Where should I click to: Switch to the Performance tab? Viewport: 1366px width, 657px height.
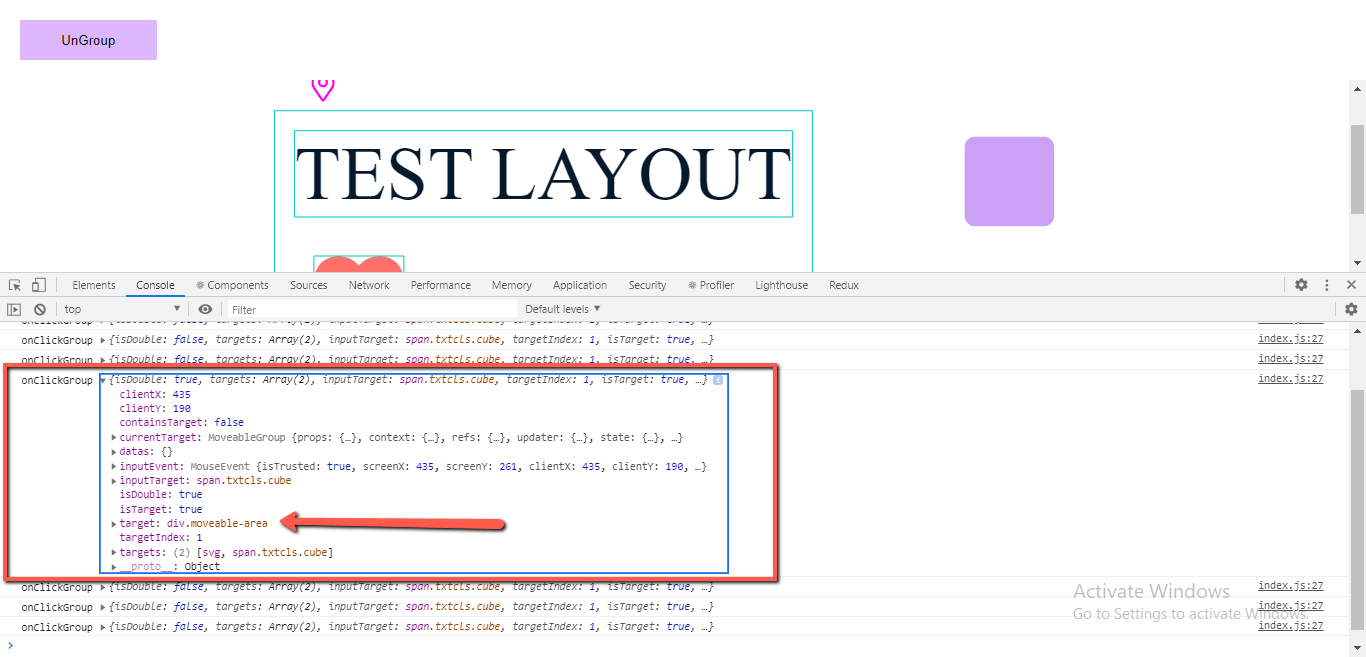tap(440, 285)
